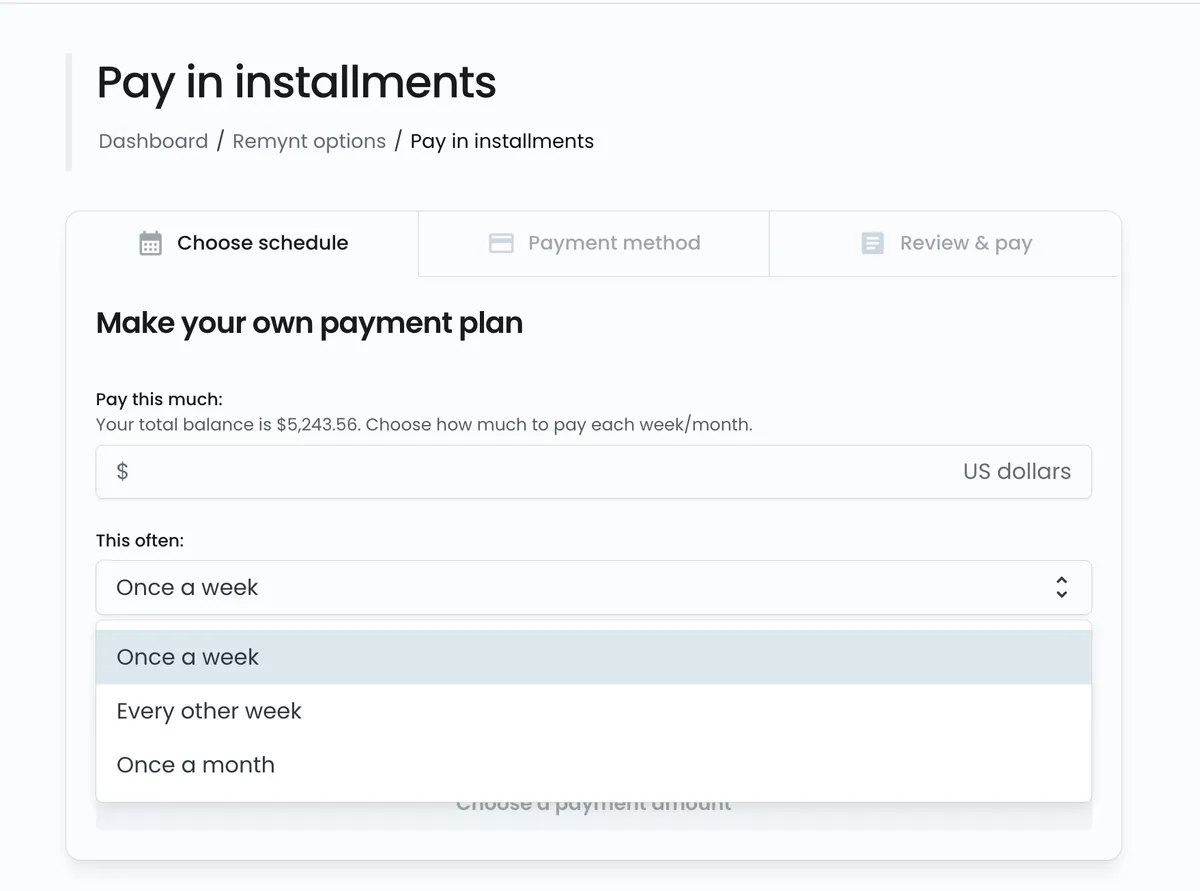Click the Make your own payment plan heading
Screen dimensions: 1200x891
point(309,323)
